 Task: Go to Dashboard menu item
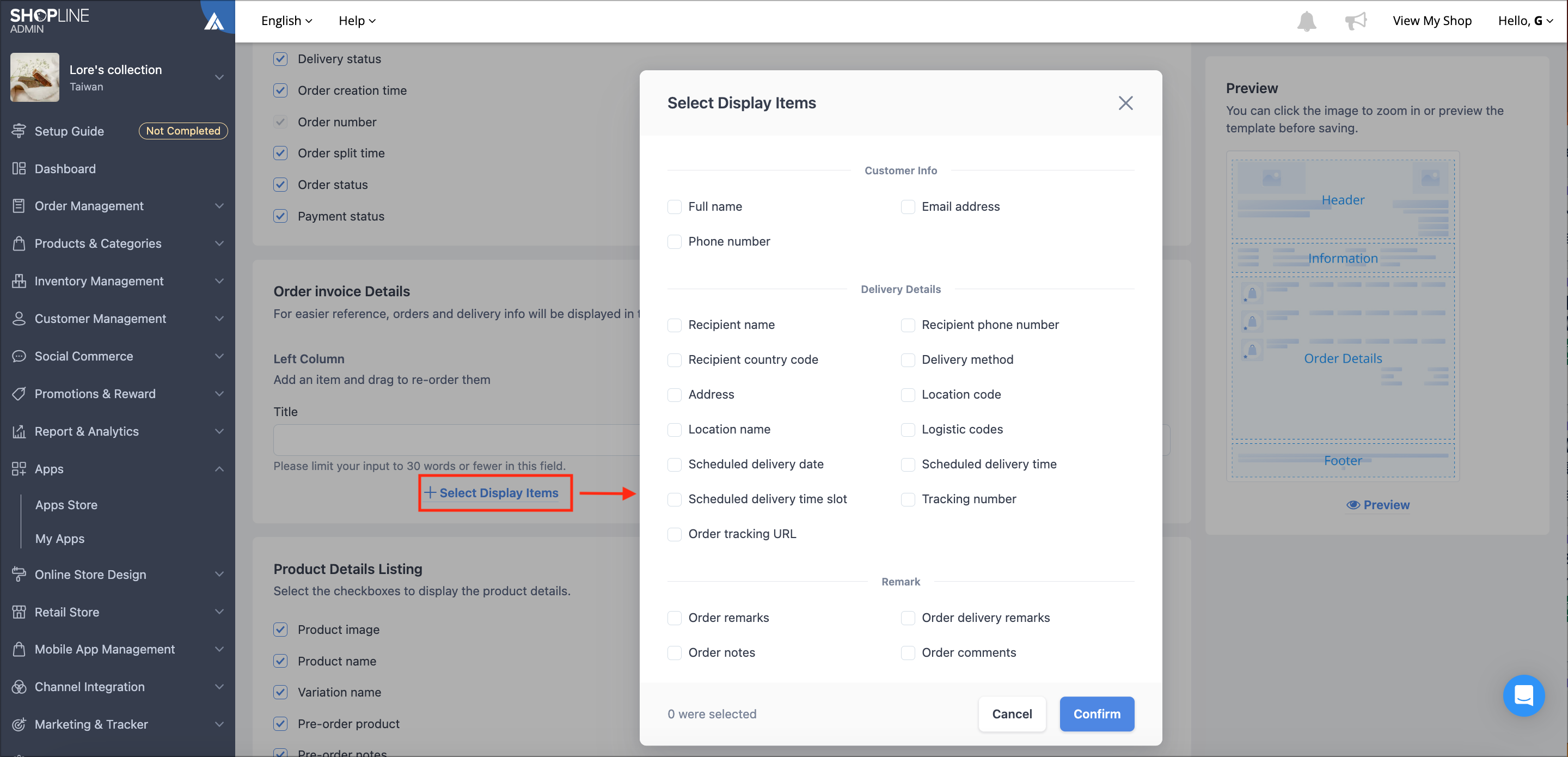65,169
